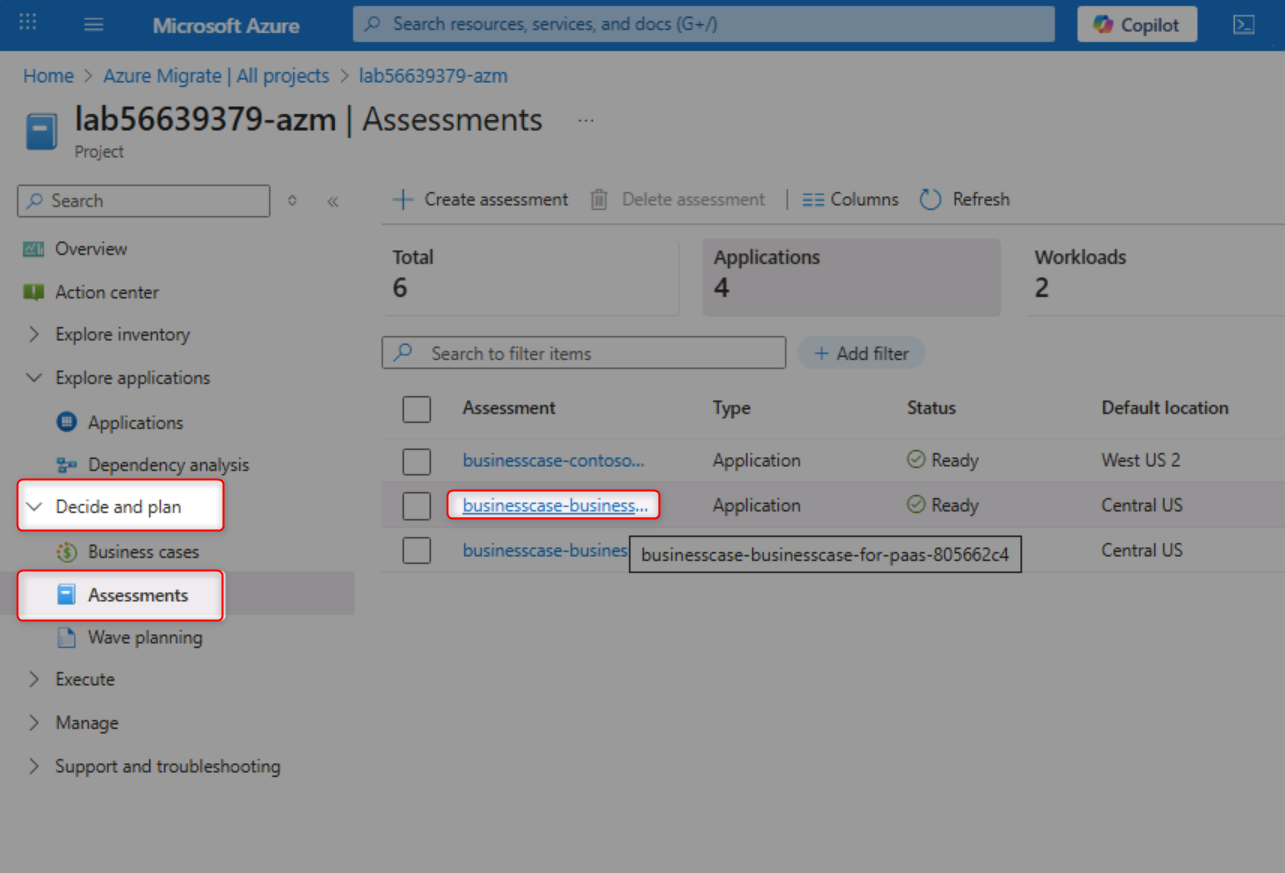Open the portal hamburger menu

point(94,24)
